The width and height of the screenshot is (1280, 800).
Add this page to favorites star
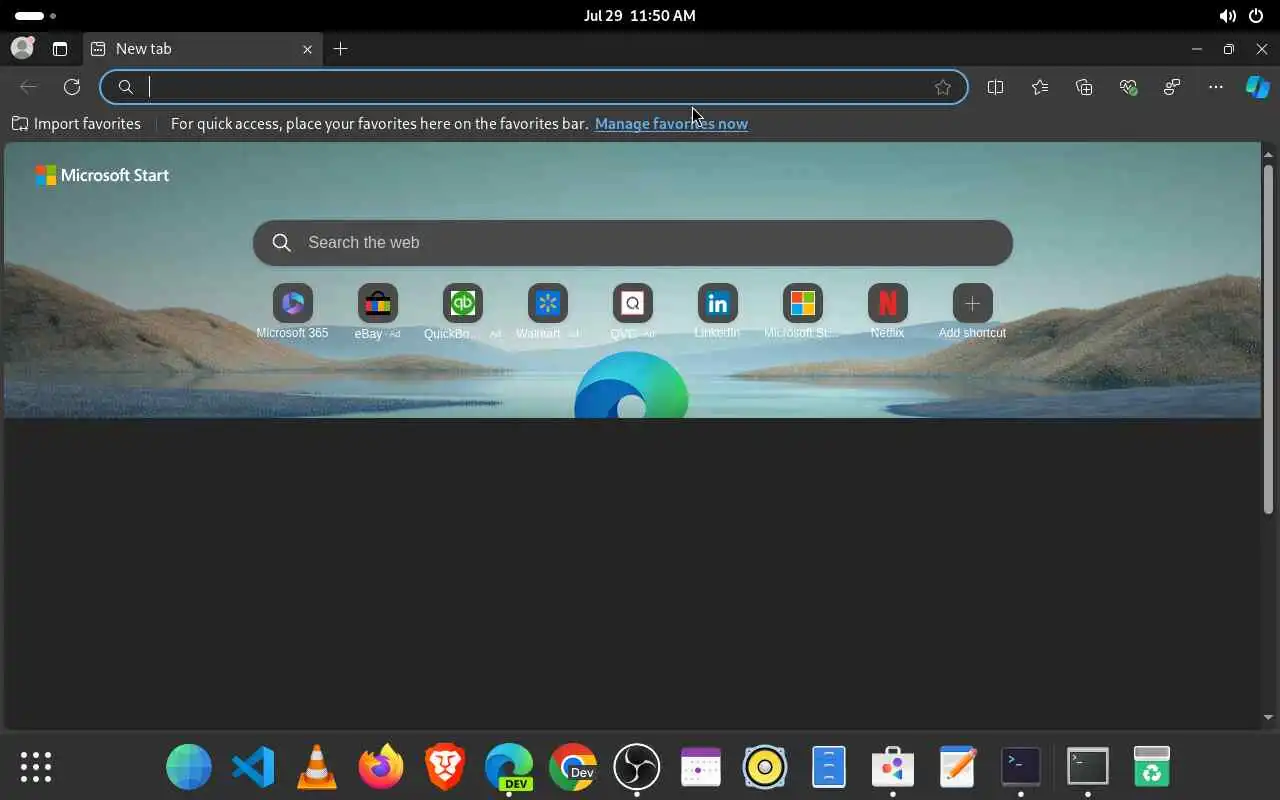(x=942, y=87)
